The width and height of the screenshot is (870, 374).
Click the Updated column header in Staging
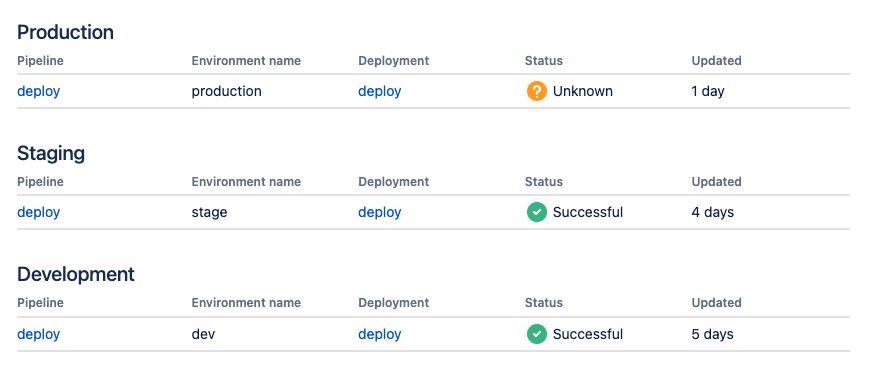point(716,181)
